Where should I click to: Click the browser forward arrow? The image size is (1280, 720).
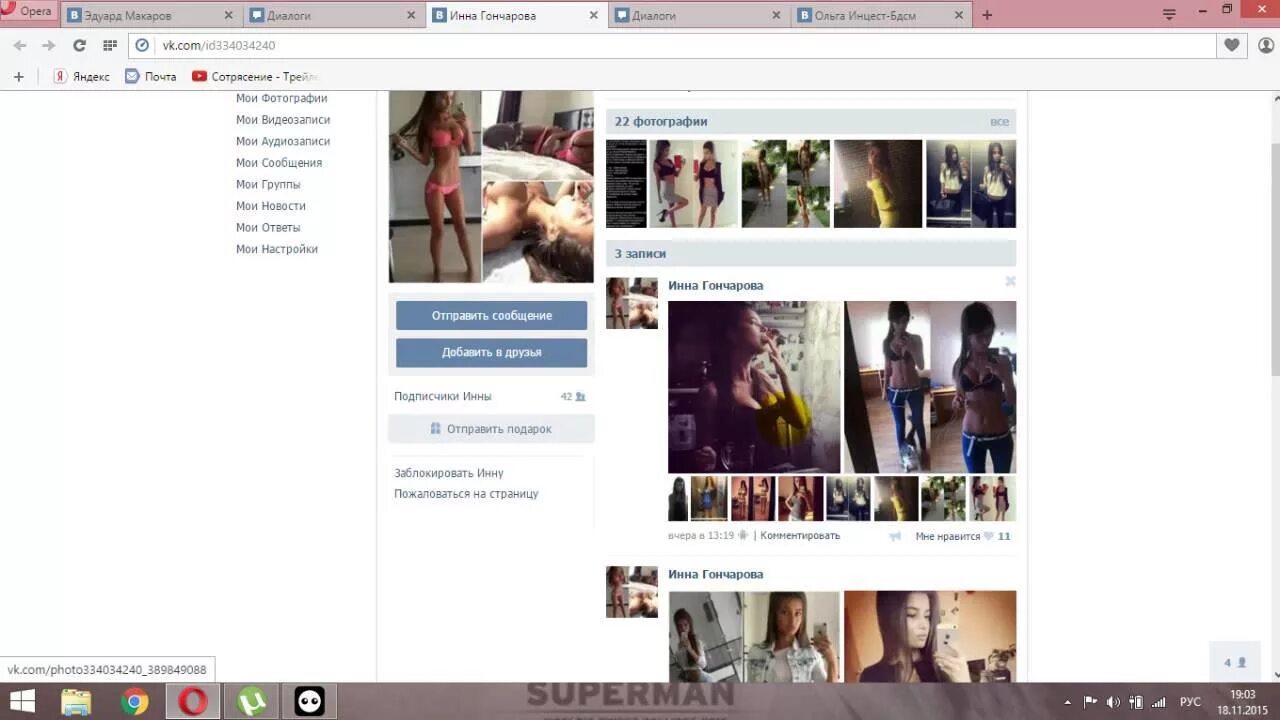pos(48,45)
